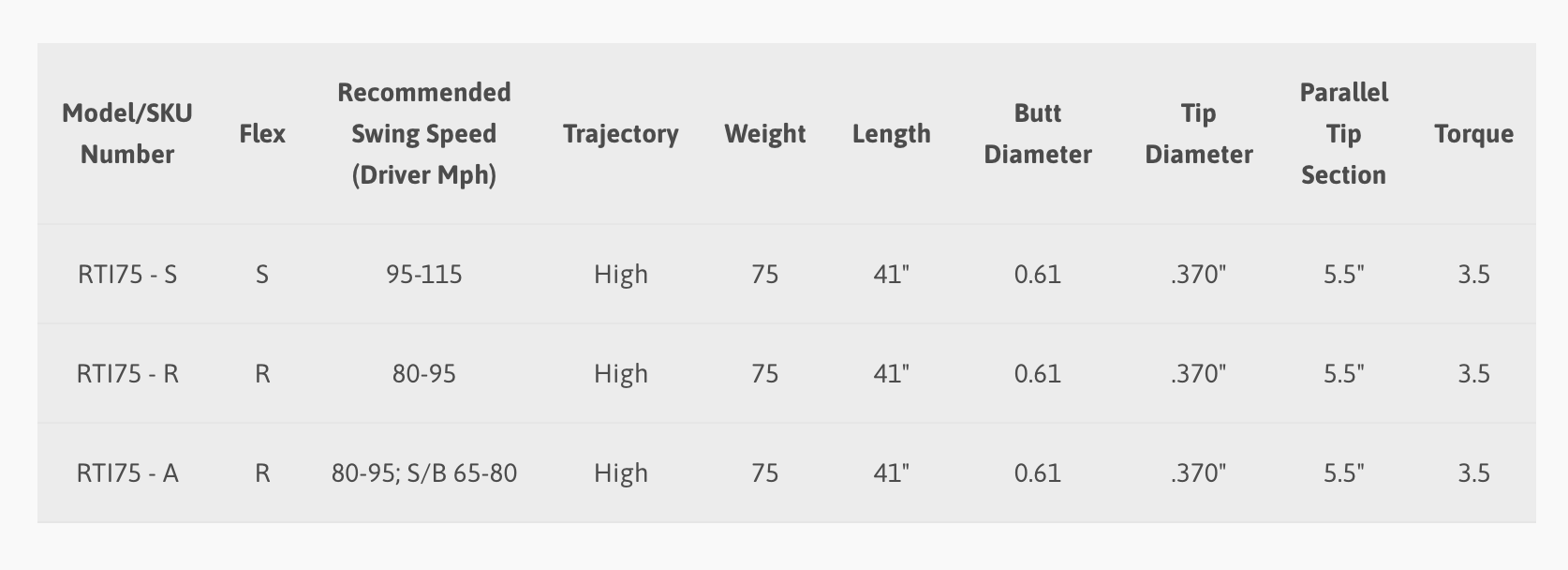Select the RTI75 - R model cell

coord(127,373)
